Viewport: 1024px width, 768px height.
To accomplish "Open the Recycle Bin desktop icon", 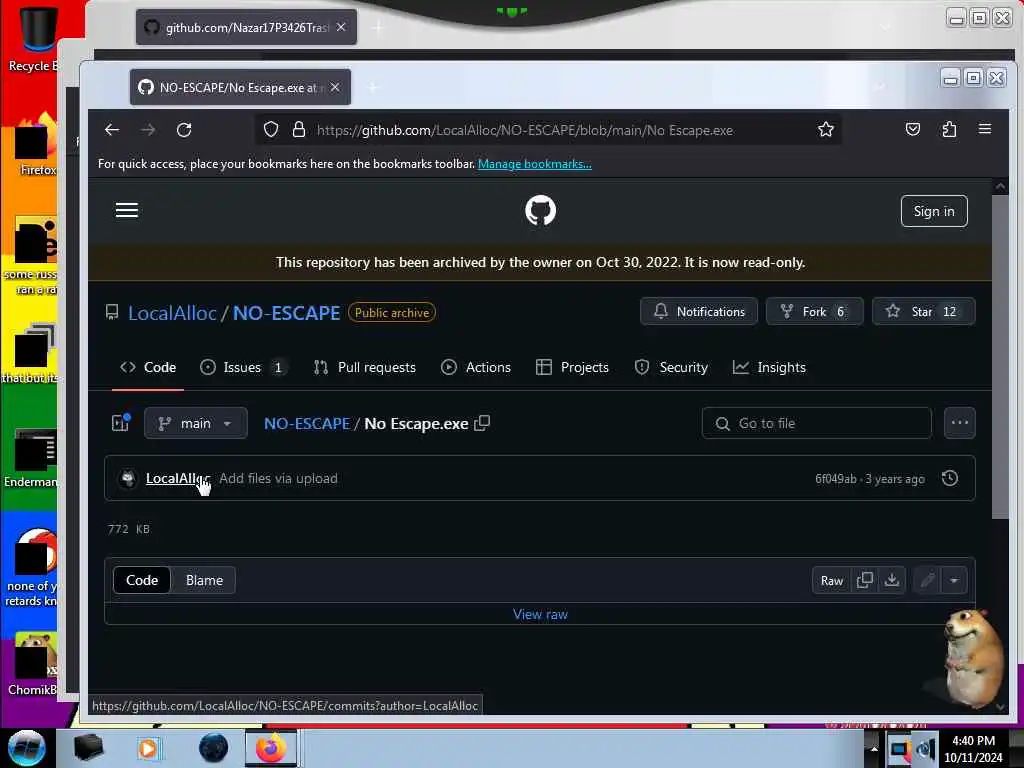I will tap(36, 37).
